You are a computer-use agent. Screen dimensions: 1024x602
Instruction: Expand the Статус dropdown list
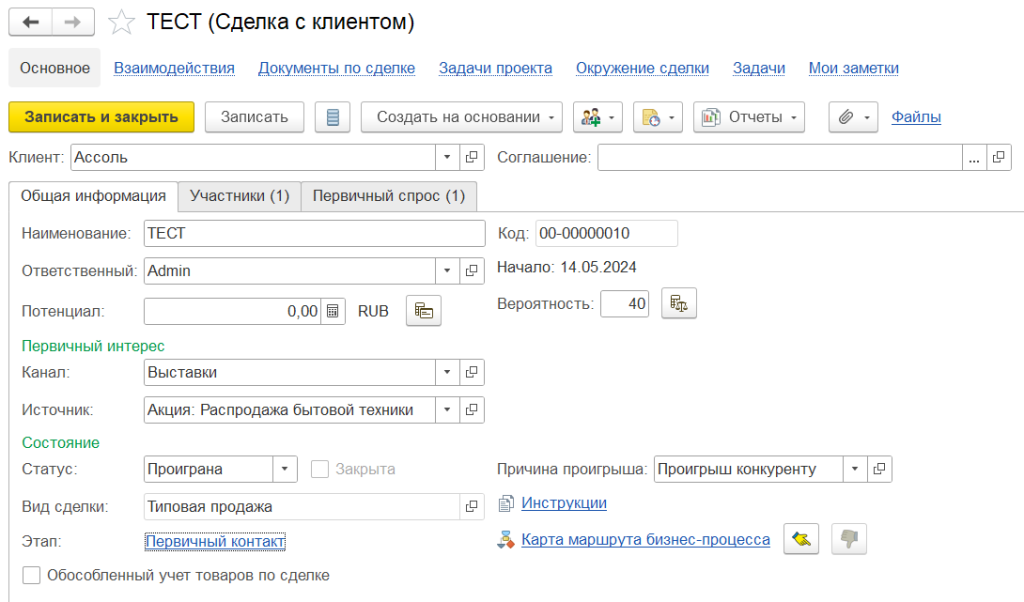(285, 469)
